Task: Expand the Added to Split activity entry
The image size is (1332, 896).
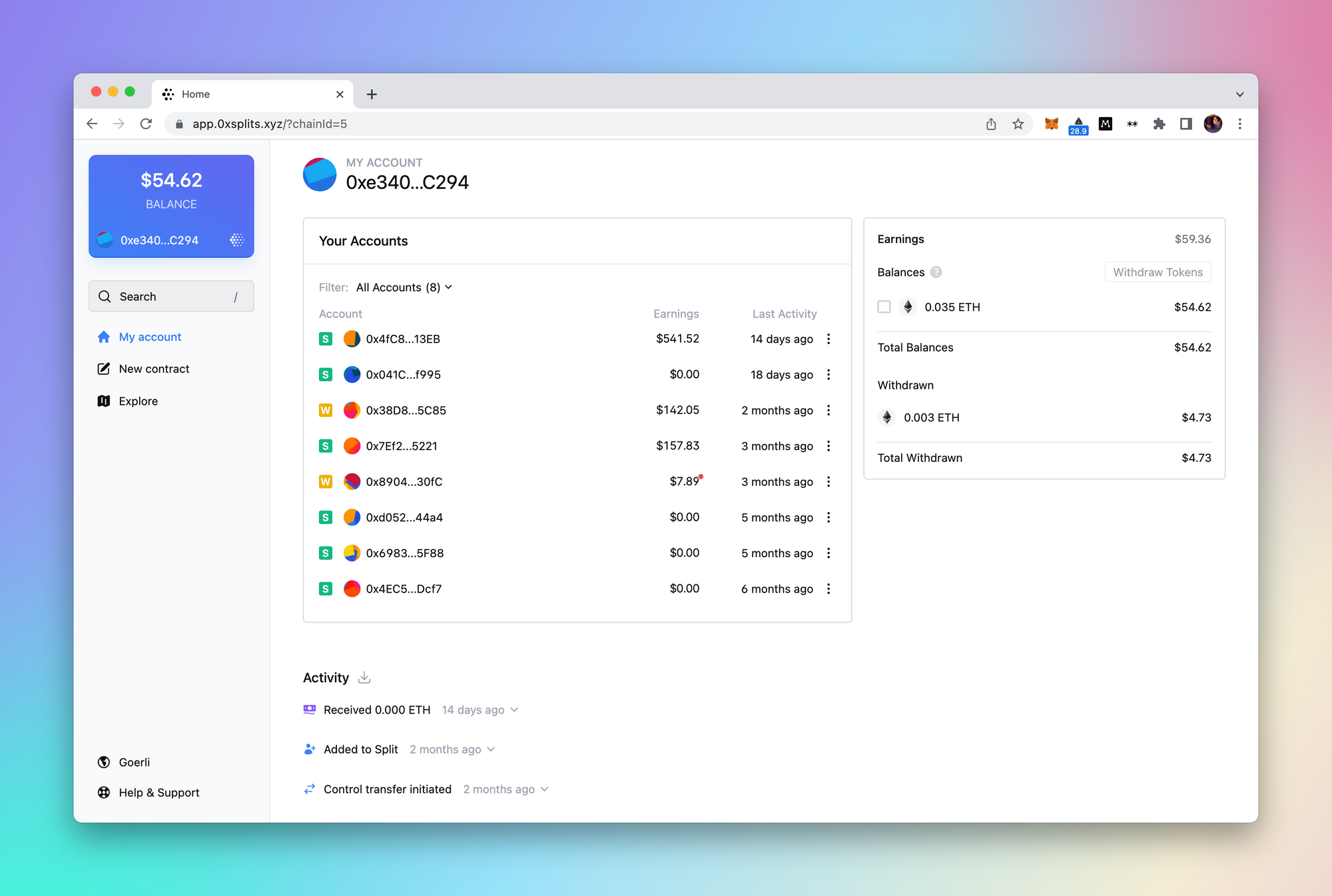Action: click(x=491, y=750)
